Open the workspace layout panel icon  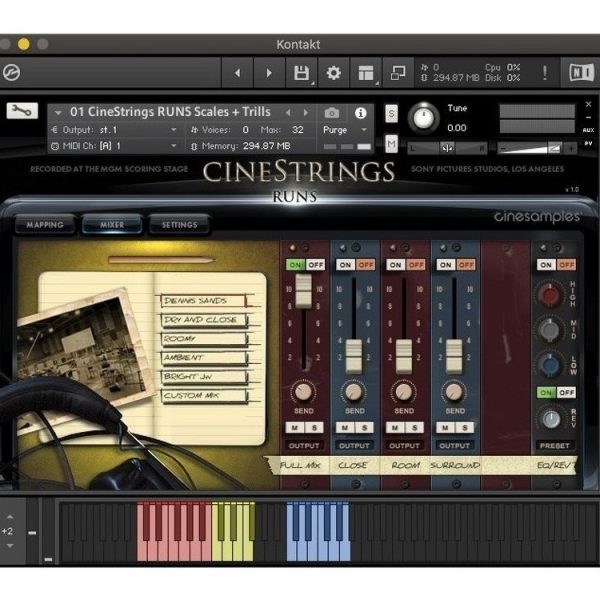tap(366, 72)
